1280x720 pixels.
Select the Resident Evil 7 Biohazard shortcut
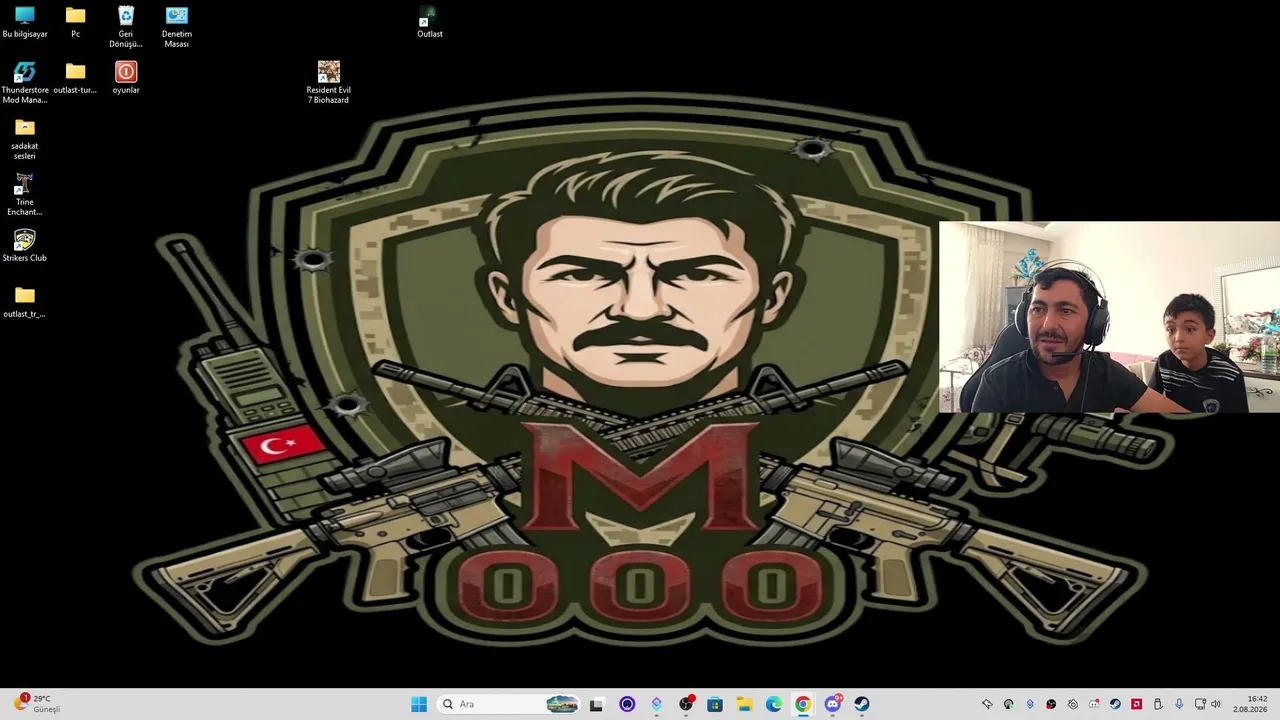click(328, 83)
